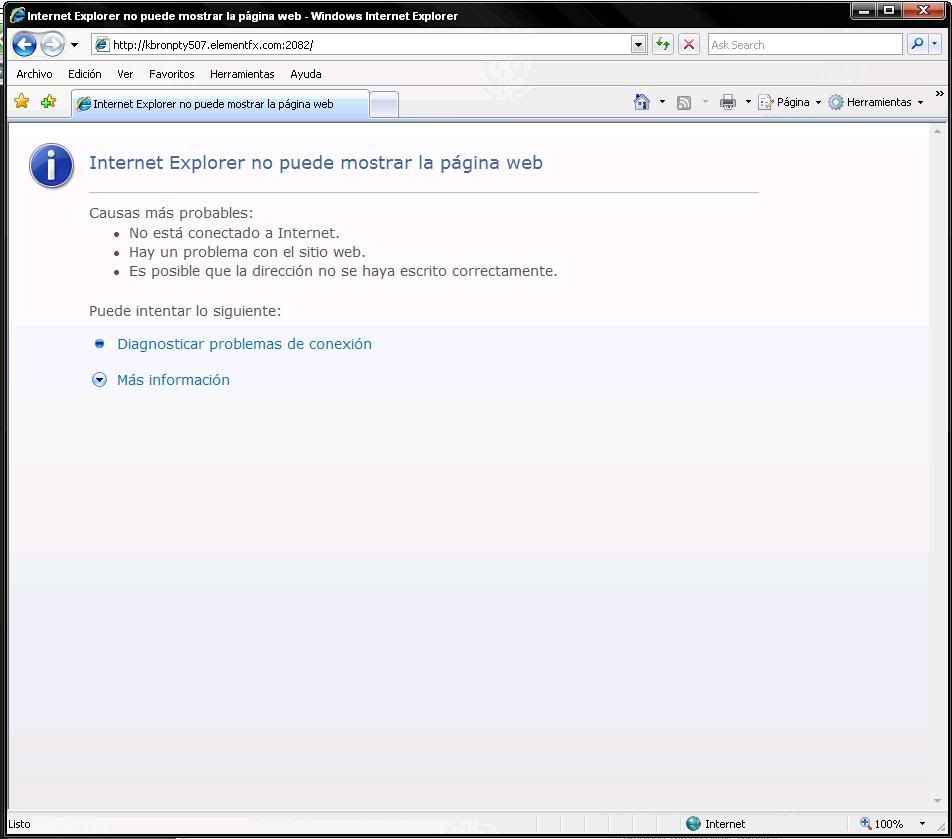Click the IE logo in title bar
Viewport: 952px width, 839px height.
coord(18,15)
